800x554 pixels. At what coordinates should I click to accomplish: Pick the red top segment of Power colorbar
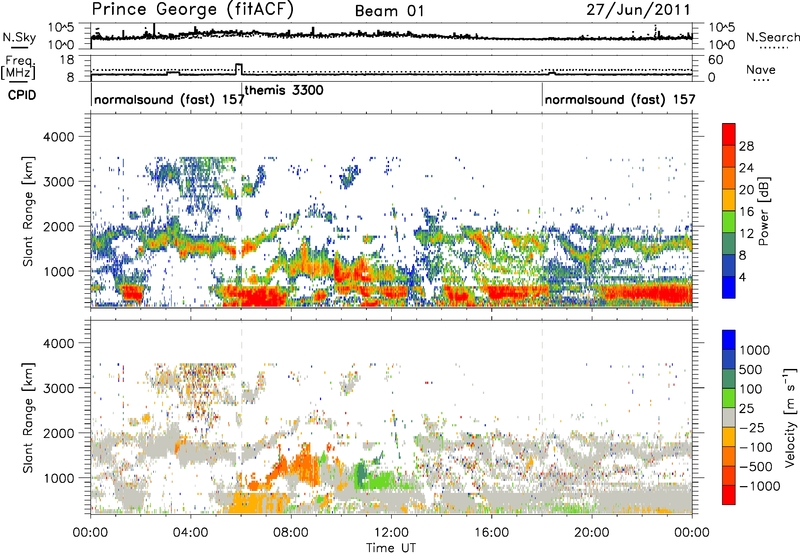729,134
